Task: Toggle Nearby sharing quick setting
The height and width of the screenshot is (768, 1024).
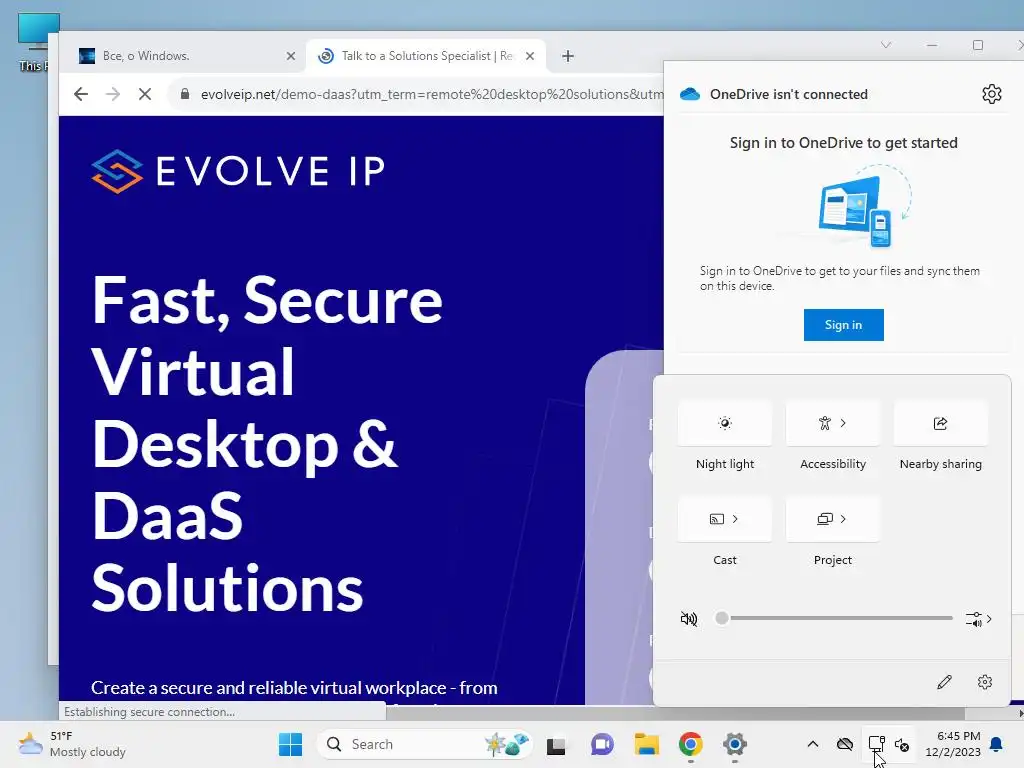Action: 940,423
